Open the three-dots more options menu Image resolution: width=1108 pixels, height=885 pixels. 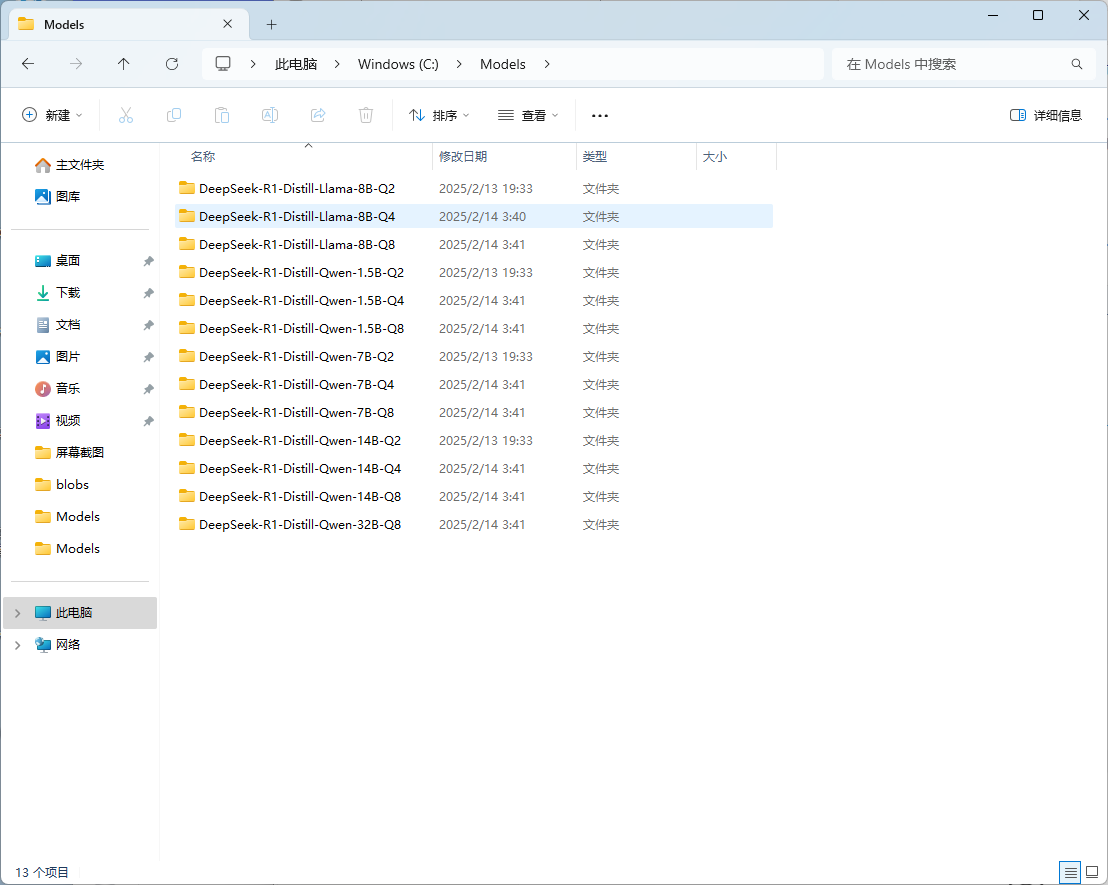point(600,116)
